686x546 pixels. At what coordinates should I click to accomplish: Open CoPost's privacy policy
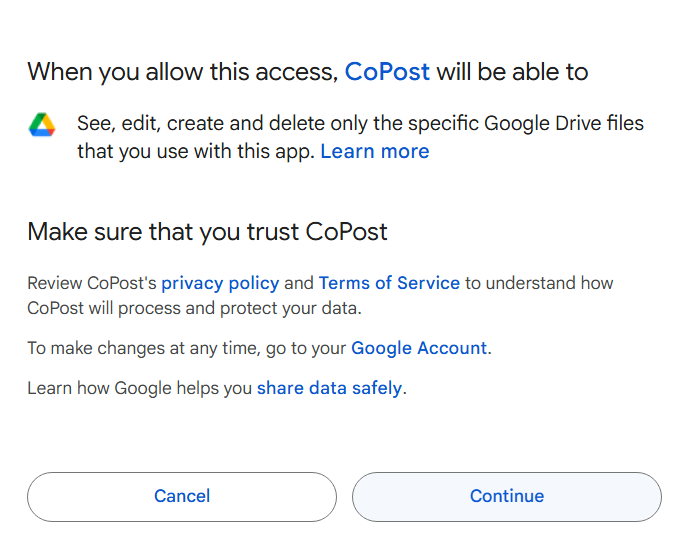(x=220, y=283)
